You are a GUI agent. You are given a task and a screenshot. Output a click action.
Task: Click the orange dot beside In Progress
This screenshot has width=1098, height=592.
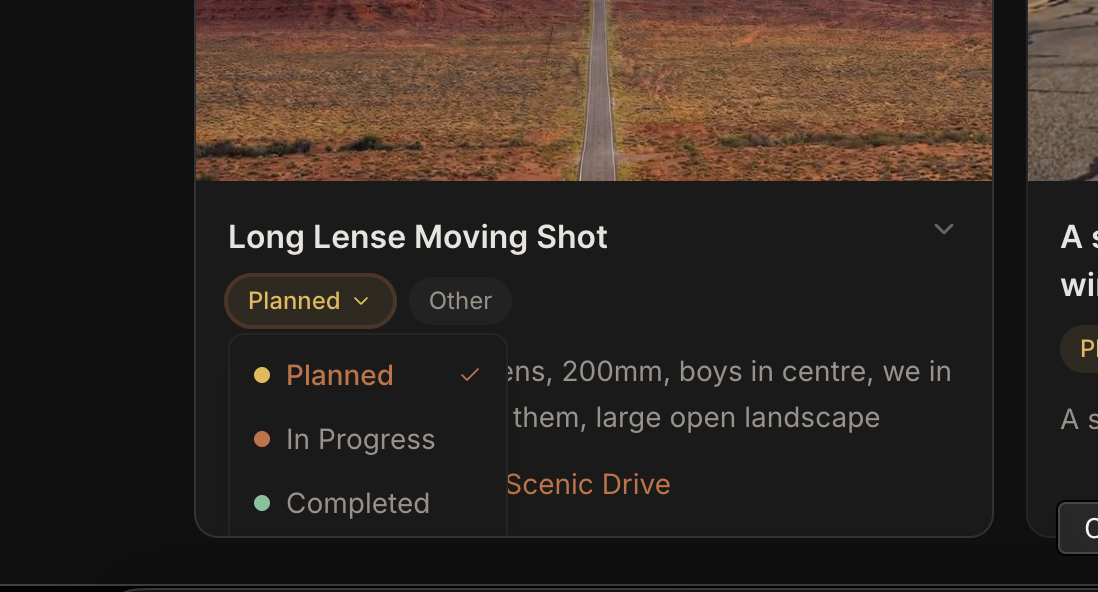(262, 439)
